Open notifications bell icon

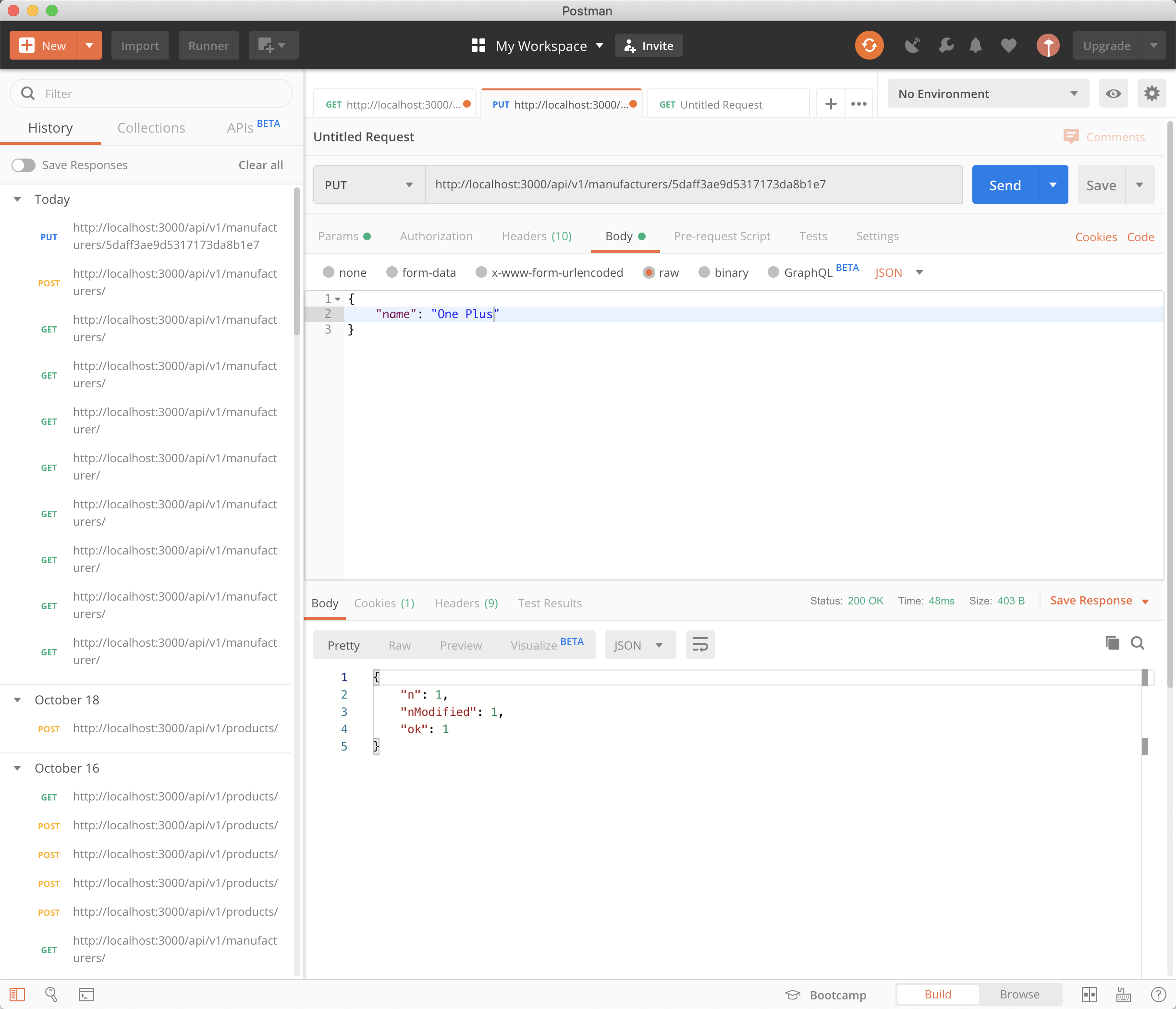click(x=975, y=46)
